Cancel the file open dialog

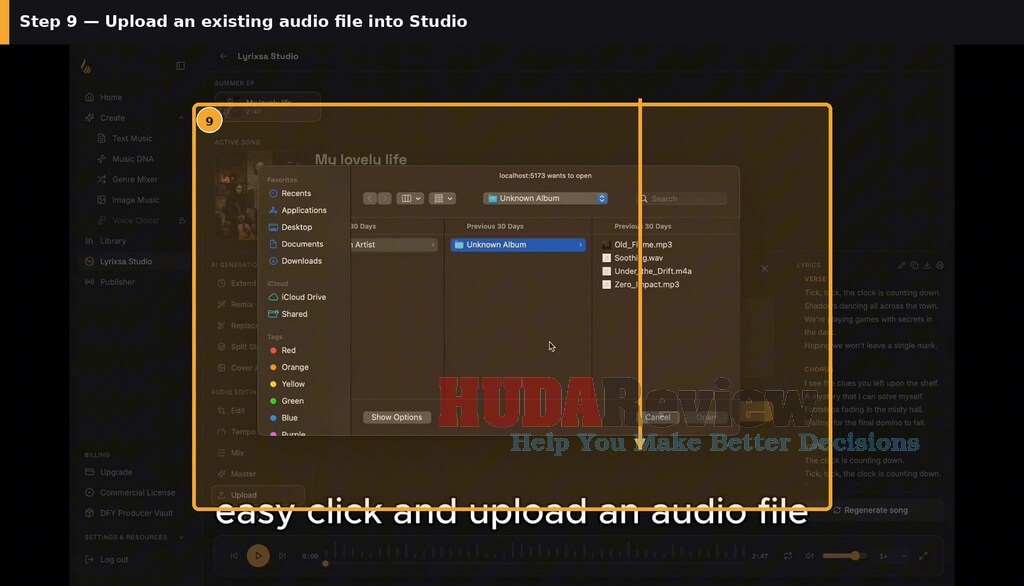click(658, 417)
